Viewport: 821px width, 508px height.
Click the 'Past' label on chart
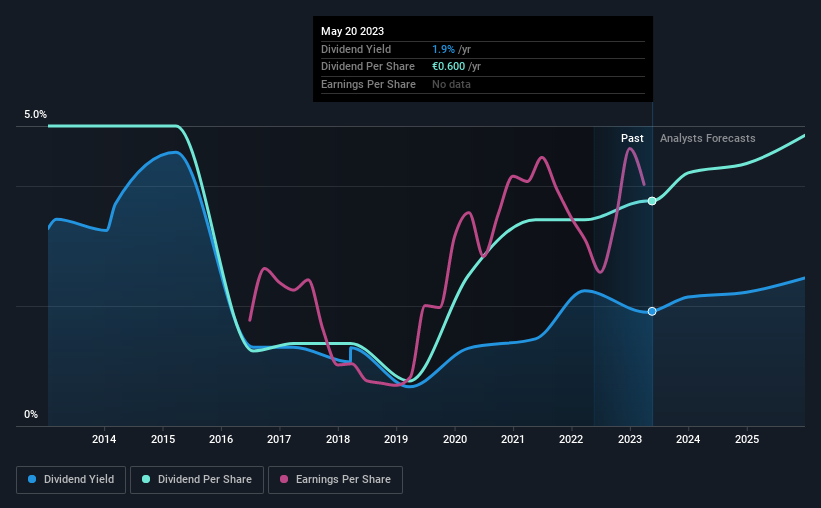point(632,138)
